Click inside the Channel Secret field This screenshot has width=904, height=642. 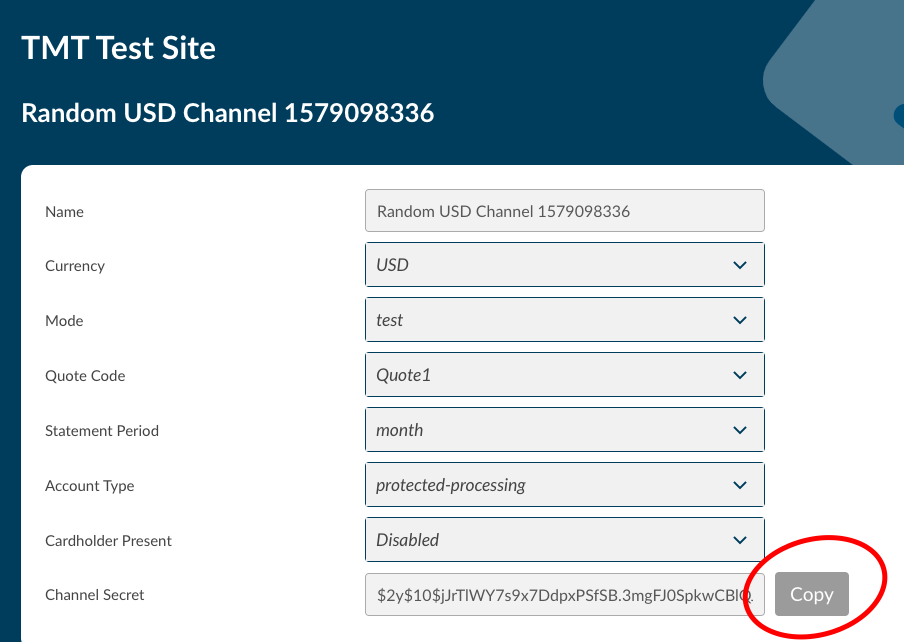click(x=564, y=595)
